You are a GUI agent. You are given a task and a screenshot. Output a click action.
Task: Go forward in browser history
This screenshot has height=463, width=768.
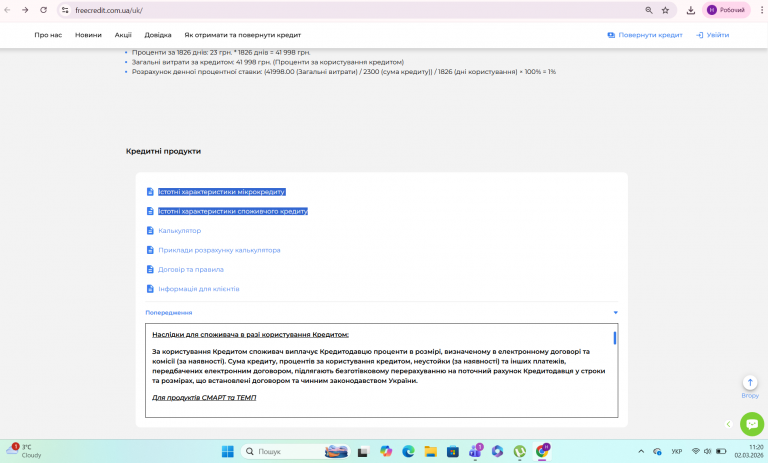tap(25, 10)
